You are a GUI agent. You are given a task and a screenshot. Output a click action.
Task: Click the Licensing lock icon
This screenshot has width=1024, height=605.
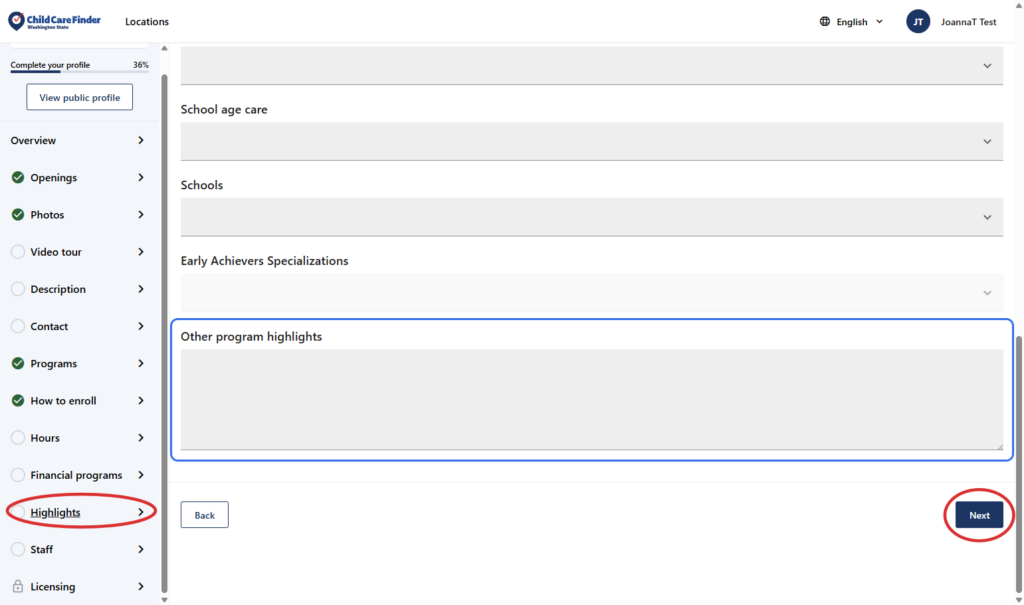(18, 587)
